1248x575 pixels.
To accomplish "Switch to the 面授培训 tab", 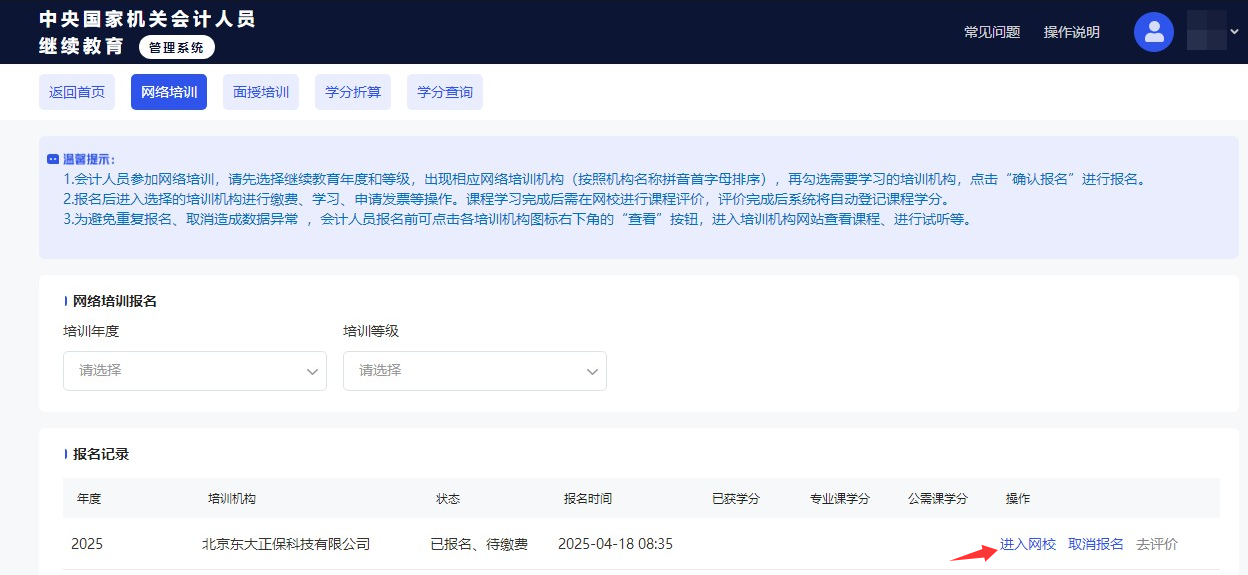I will (261, 92).
